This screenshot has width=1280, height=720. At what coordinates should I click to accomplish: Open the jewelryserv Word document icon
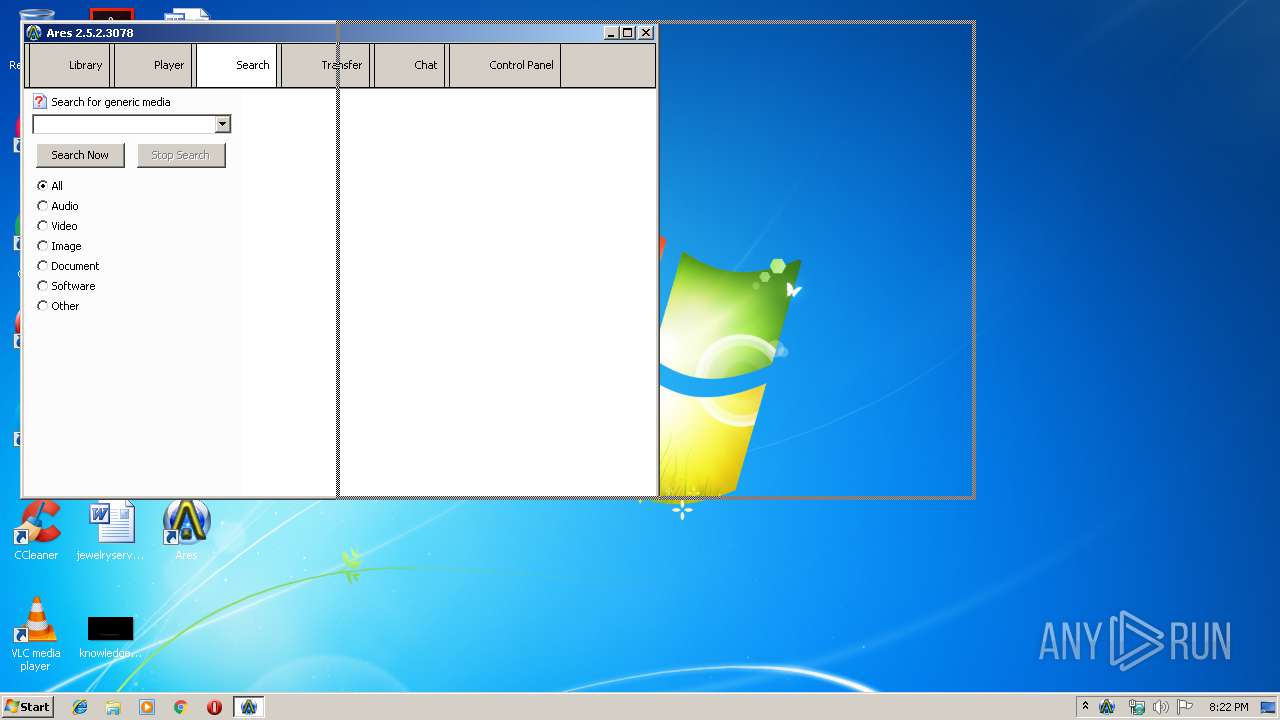[110, 531]
